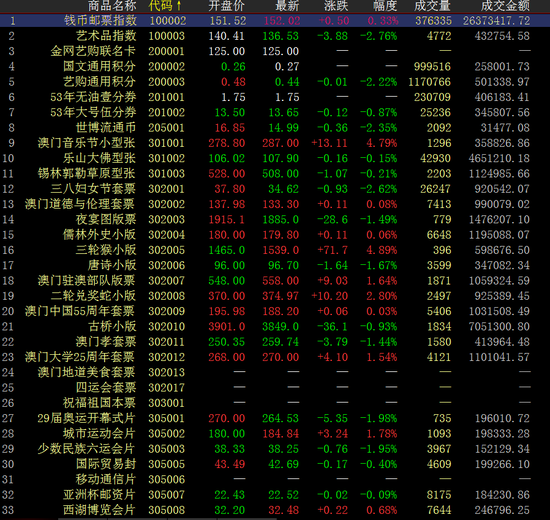Click percentage -2.76%

click(x=379, y=36)
